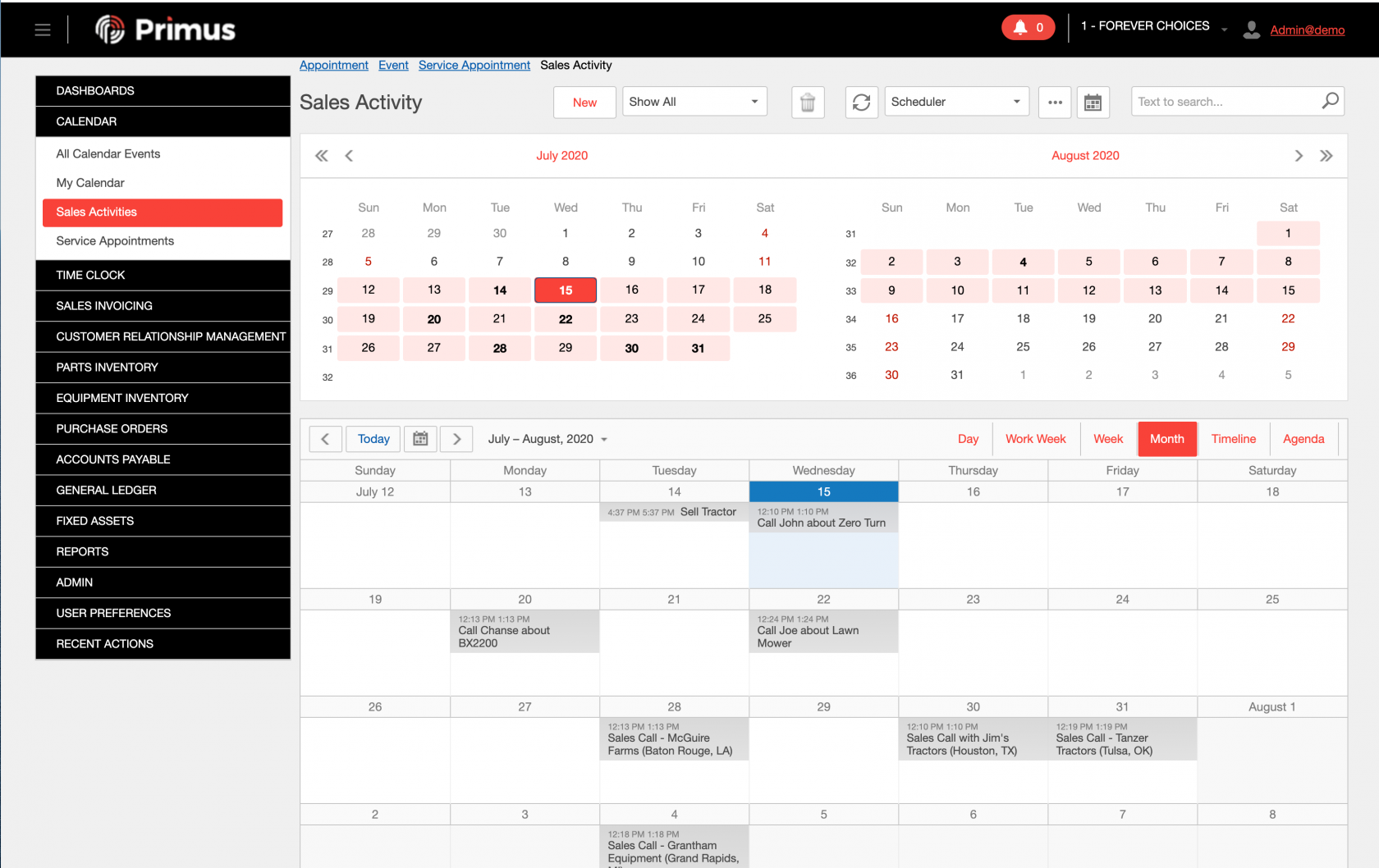Image resolution: width=1379 pixels, height=868 pixels.
Task: Open Sales Call - McGuire Farms appointment
Action: (x=674, y=739)
